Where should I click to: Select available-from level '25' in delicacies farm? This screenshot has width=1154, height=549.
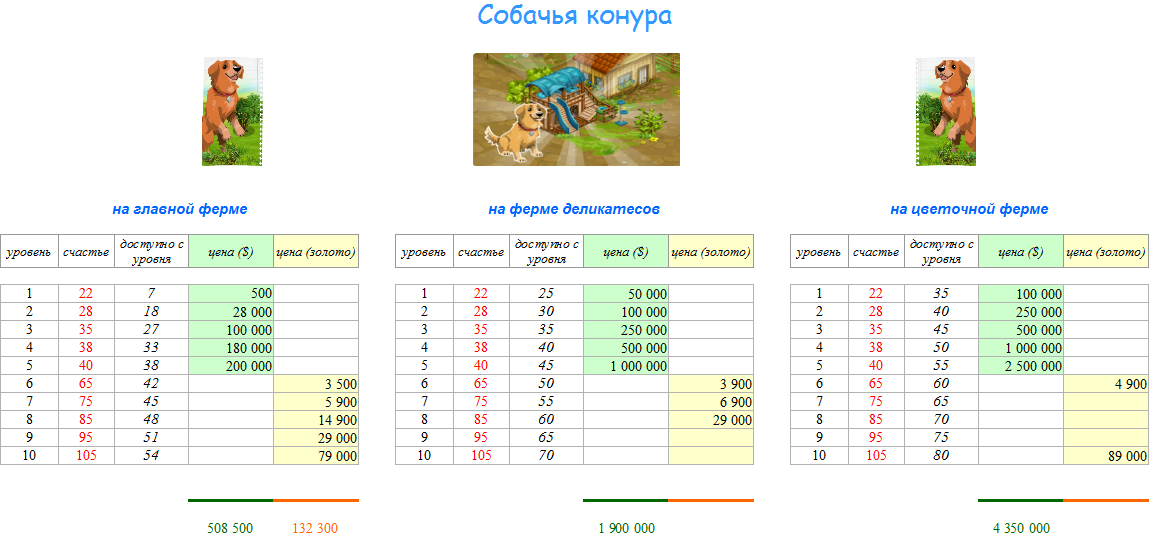coord(546,293)
